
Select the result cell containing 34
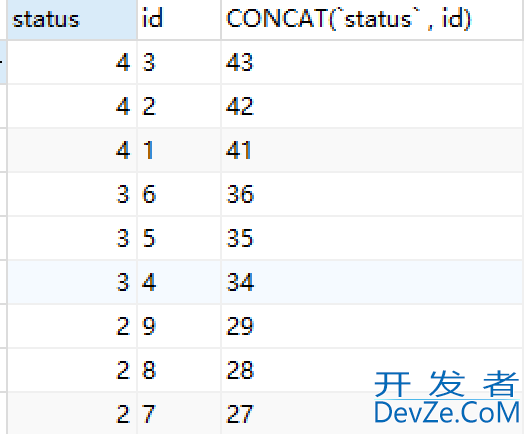pos(372,282)
